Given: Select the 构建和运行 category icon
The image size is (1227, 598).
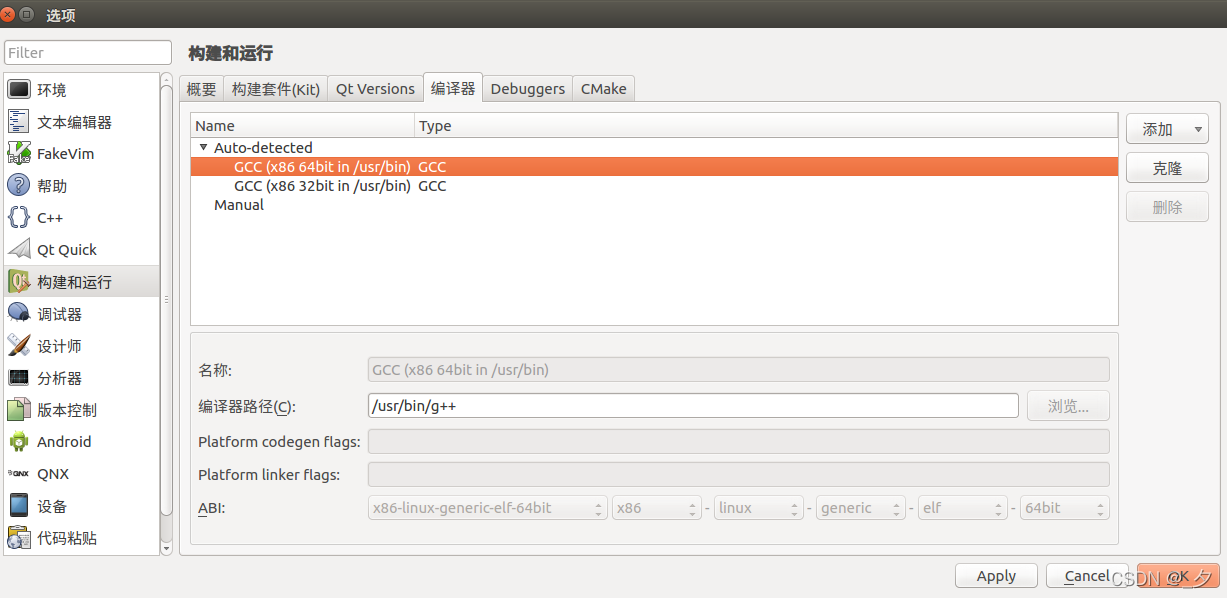Looking at the screenshot, I should point(19,282).
